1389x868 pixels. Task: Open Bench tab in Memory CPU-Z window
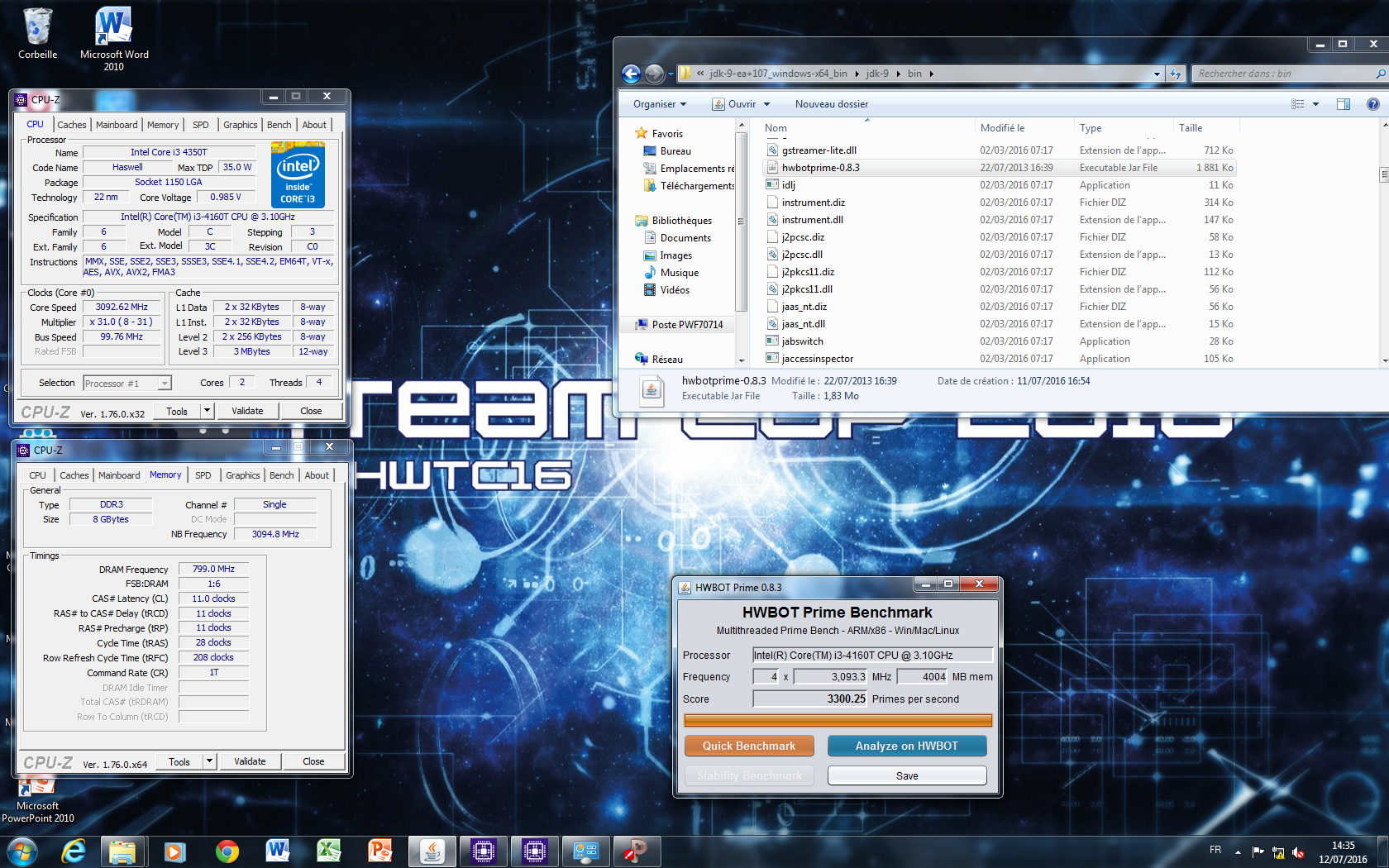[x=281, y=475]
